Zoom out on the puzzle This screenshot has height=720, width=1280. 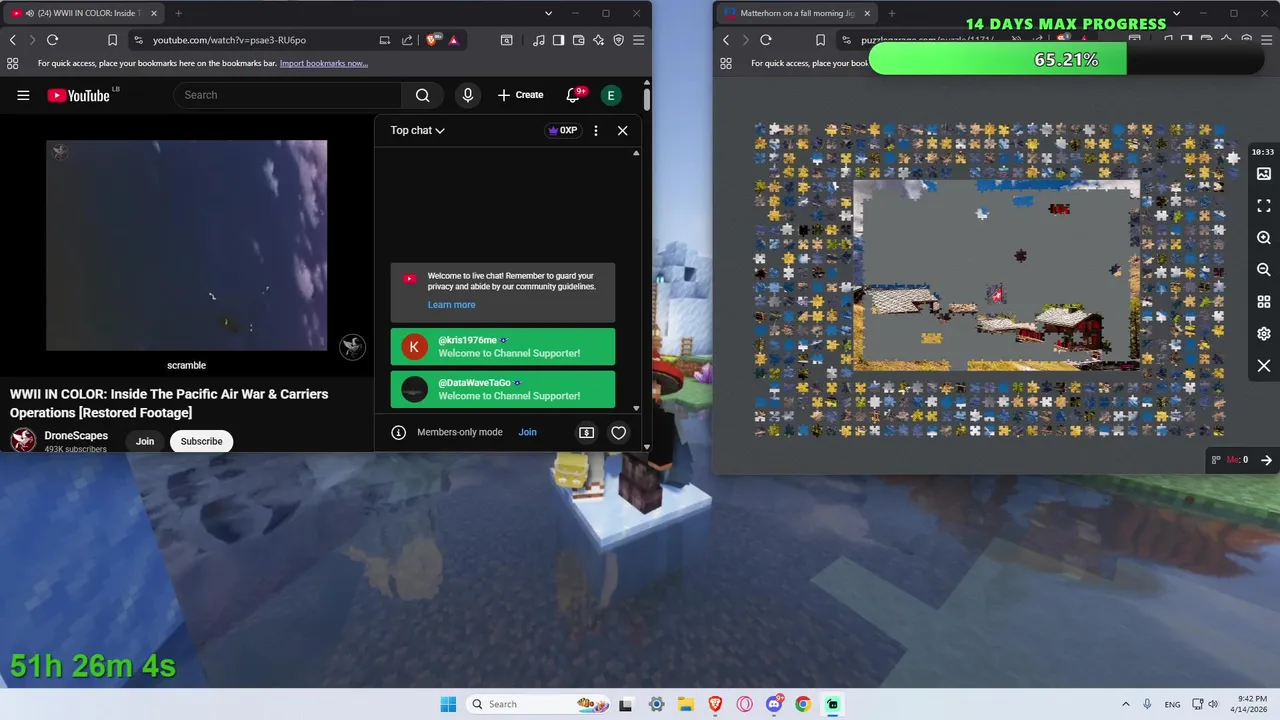(x=1264, y=270)
